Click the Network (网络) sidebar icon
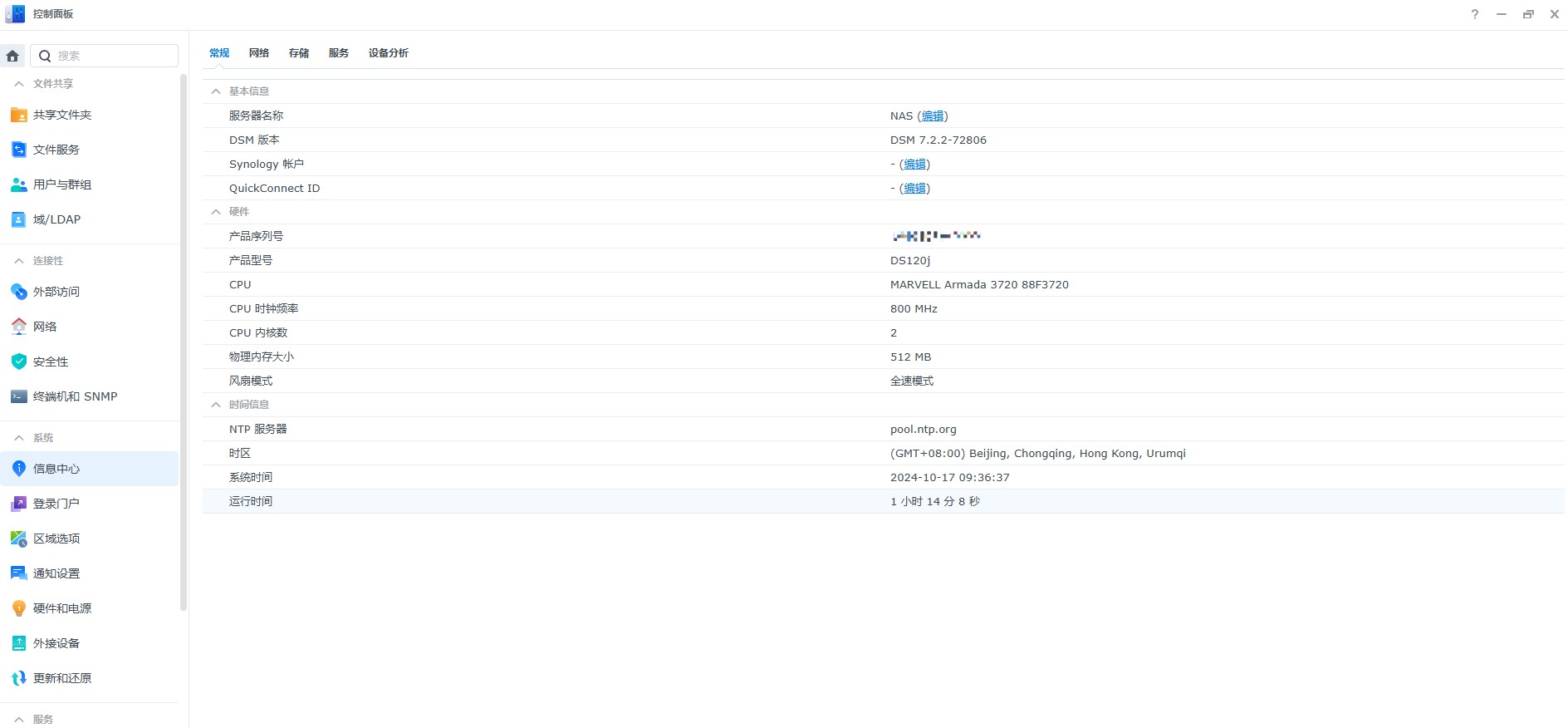 tap(19, 327)
